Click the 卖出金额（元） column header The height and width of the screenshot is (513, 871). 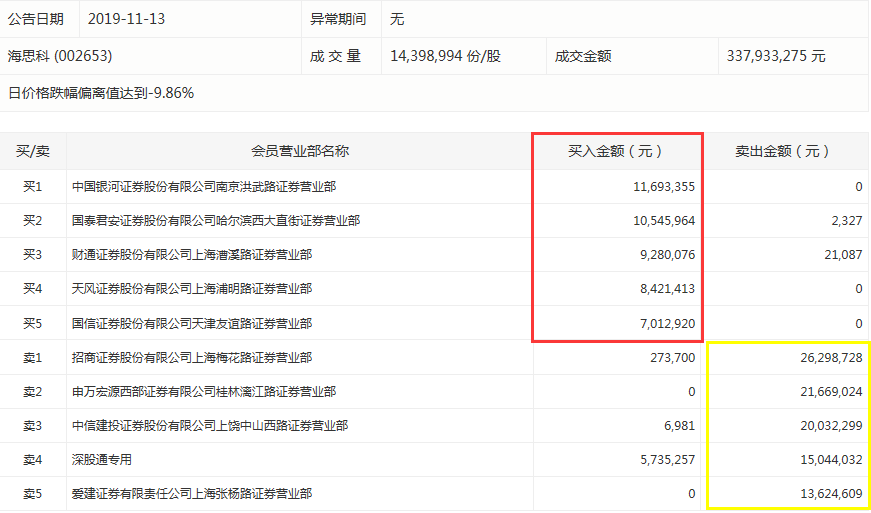click(x=782, y=152)
